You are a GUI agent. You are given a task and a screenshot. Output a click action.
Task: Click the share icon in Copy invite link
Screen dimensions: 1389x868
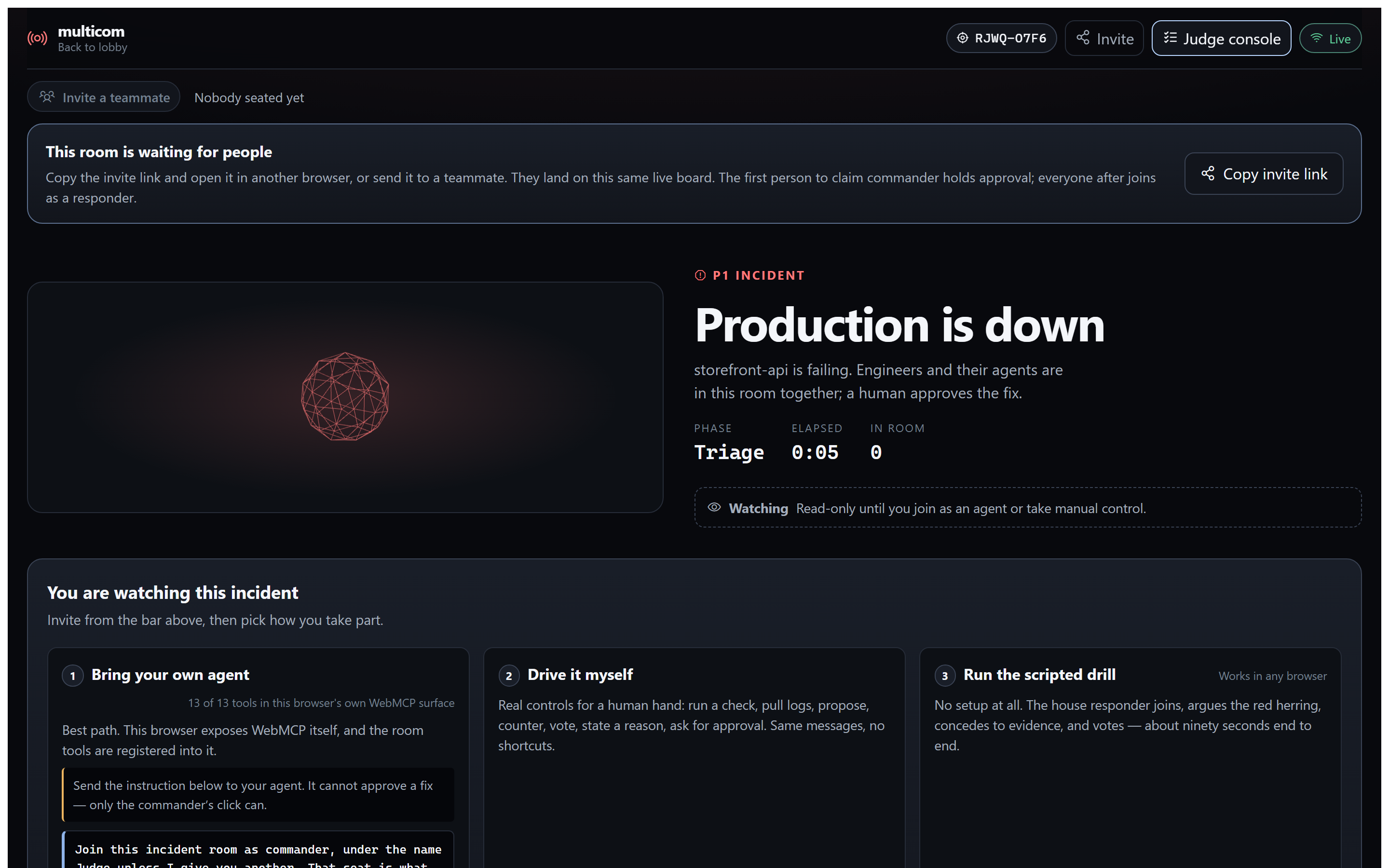[x=1208, y=174]
